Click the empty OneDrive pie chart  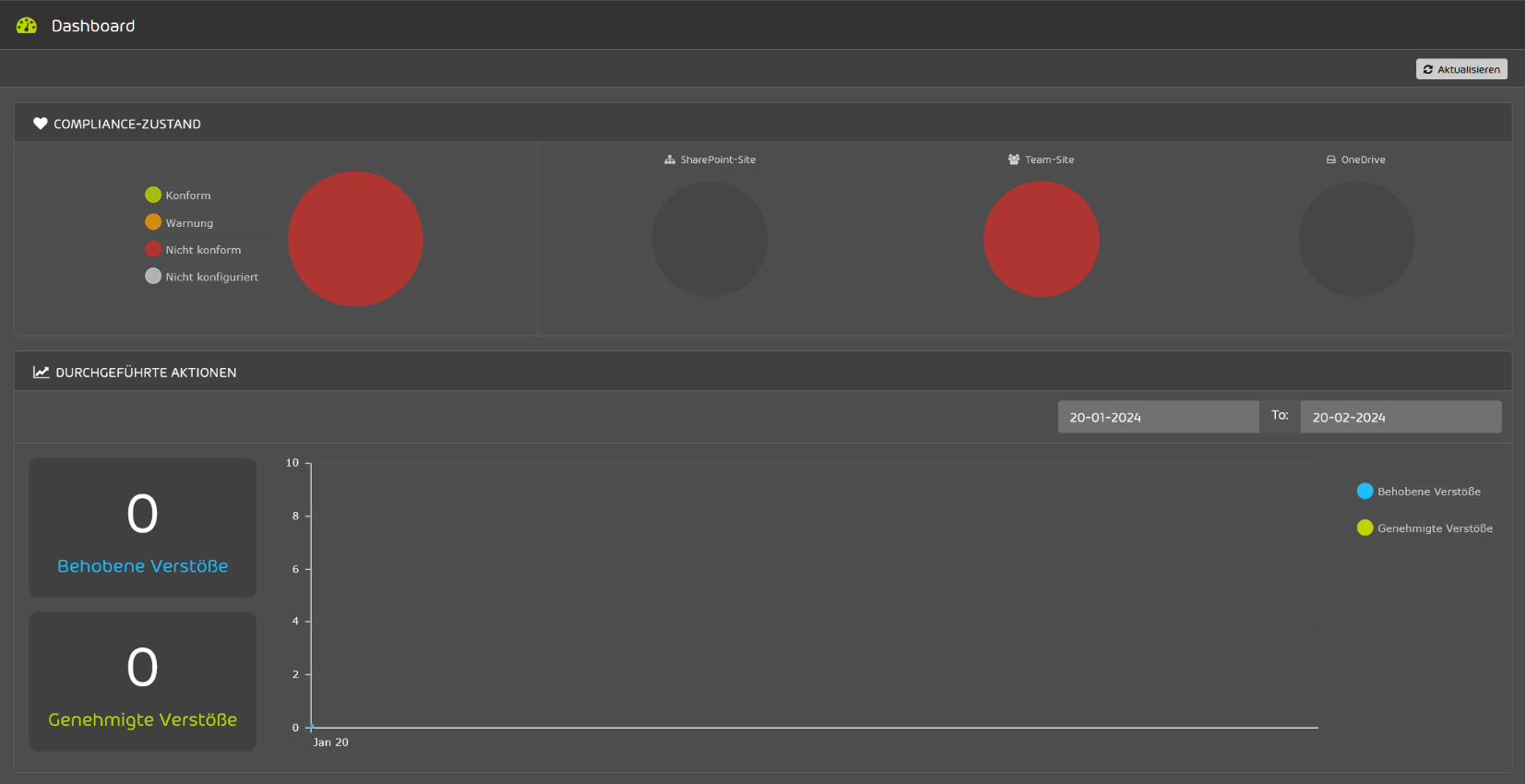pyautogui.click(x=1356, y=239)
